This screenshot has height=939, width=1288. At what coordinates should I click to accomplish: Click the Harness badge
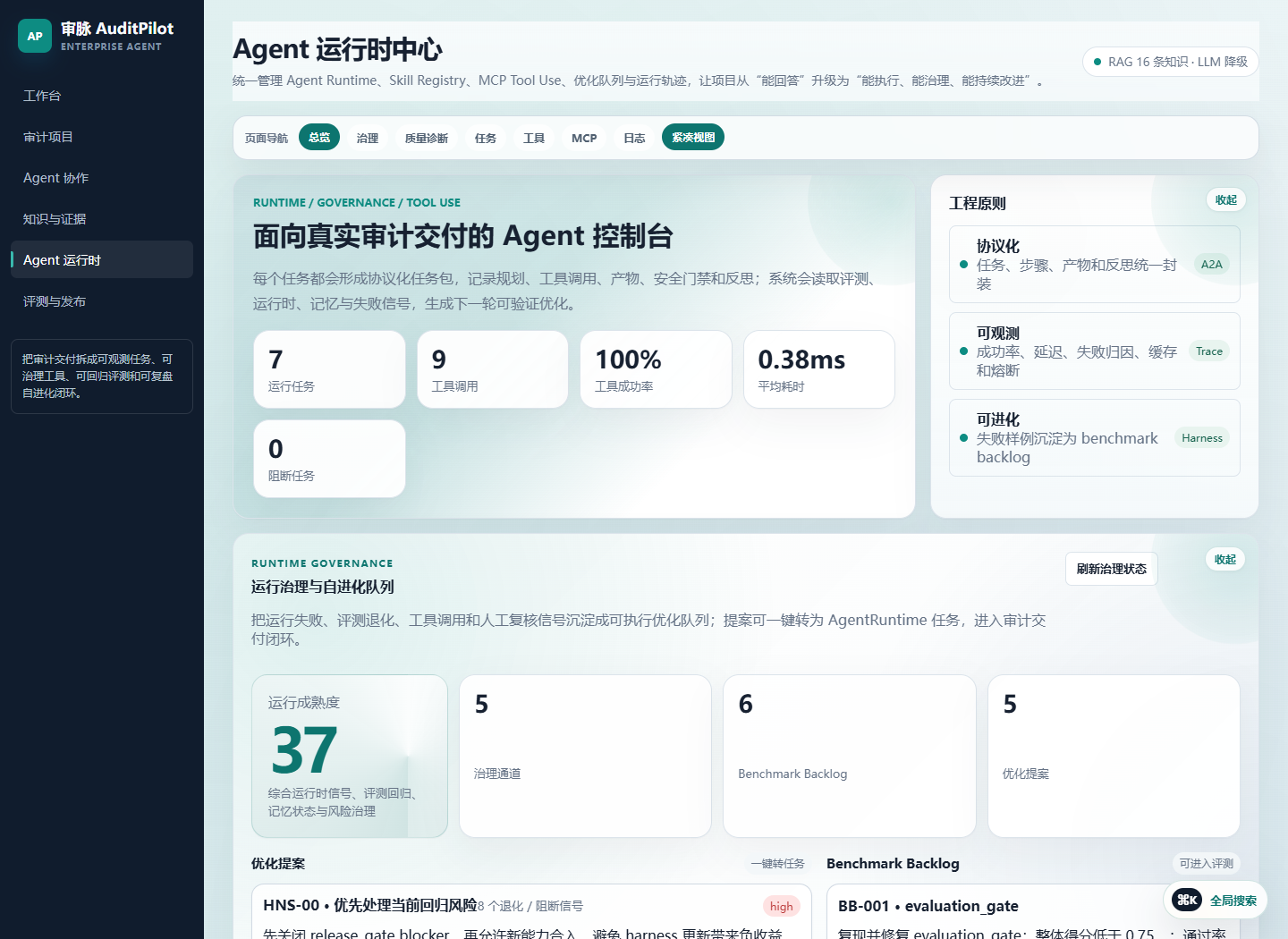click(1202, 437)
